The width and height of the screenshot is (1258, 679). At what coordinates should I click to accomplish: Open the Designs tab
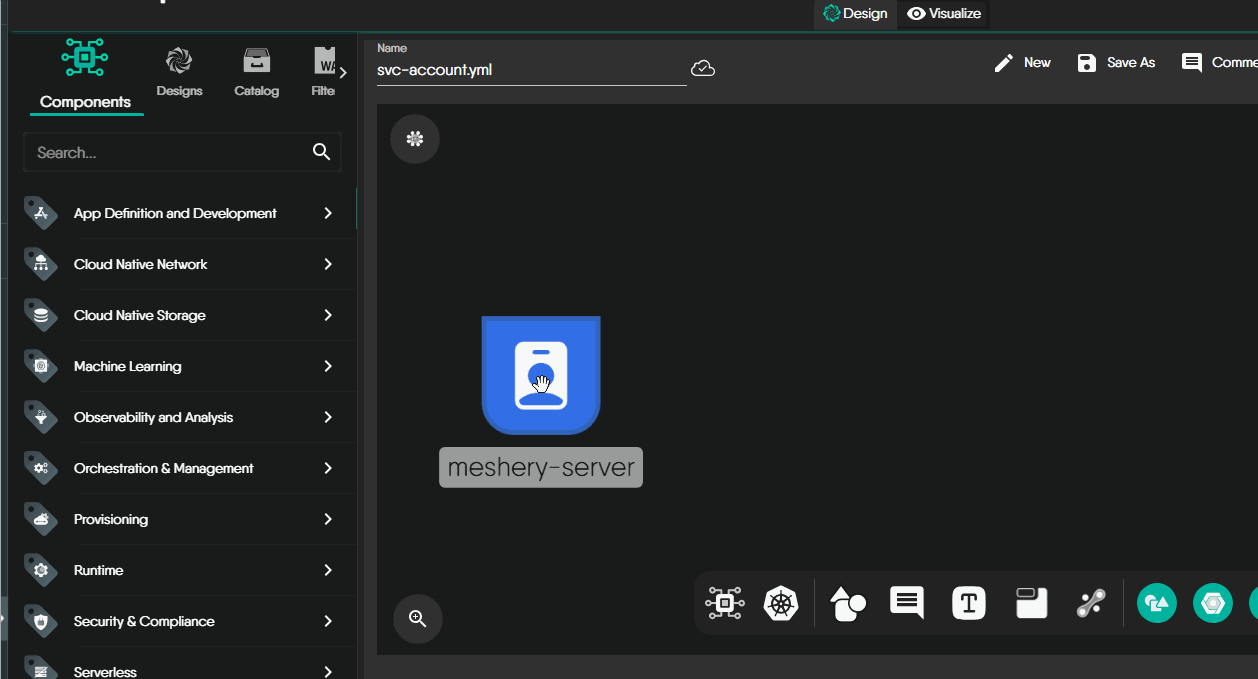[179, 72]
